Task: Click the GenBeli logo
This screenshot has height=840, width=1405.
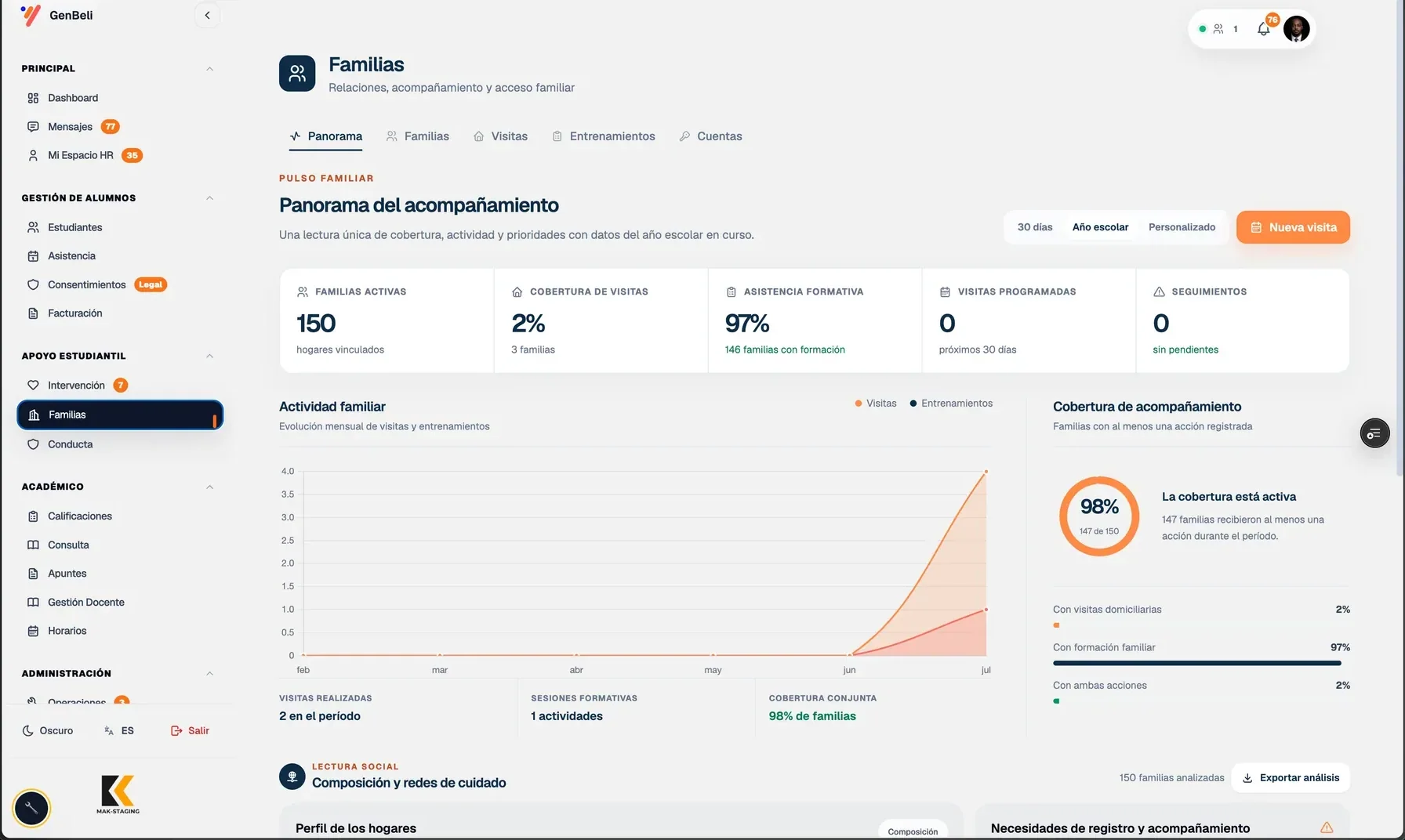Action: point(57,15)
